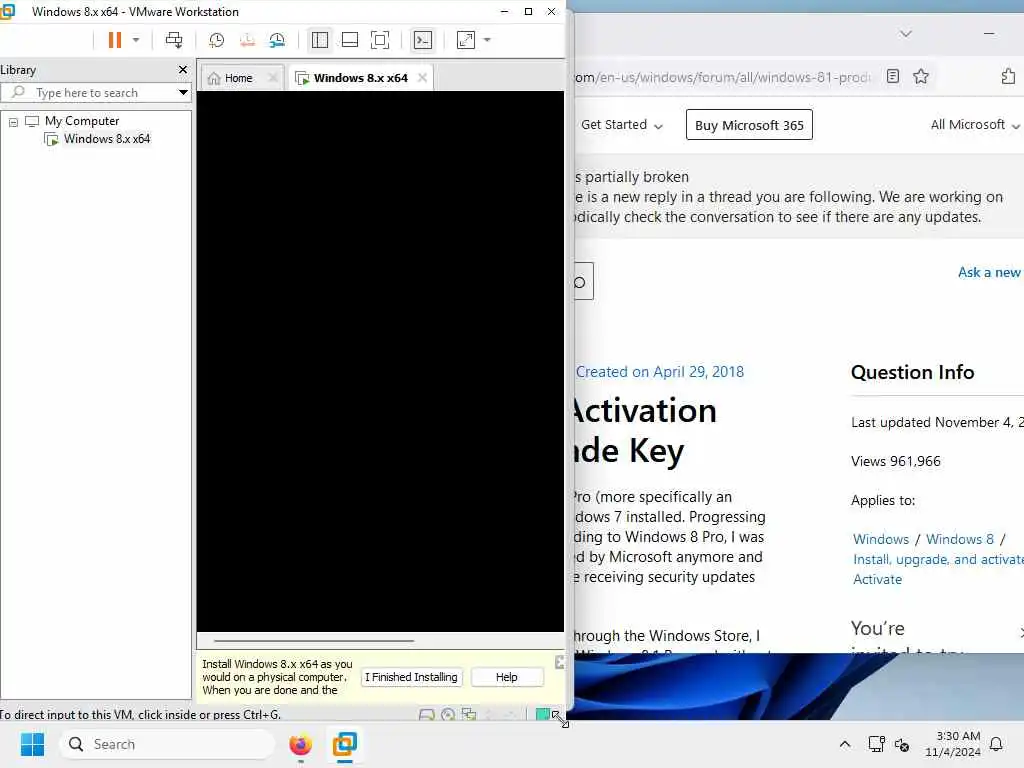The height and width of the screenshot is (768, 1024).
Task: Open VMware Workstation from the taskbar
Action: coord(344,744)
